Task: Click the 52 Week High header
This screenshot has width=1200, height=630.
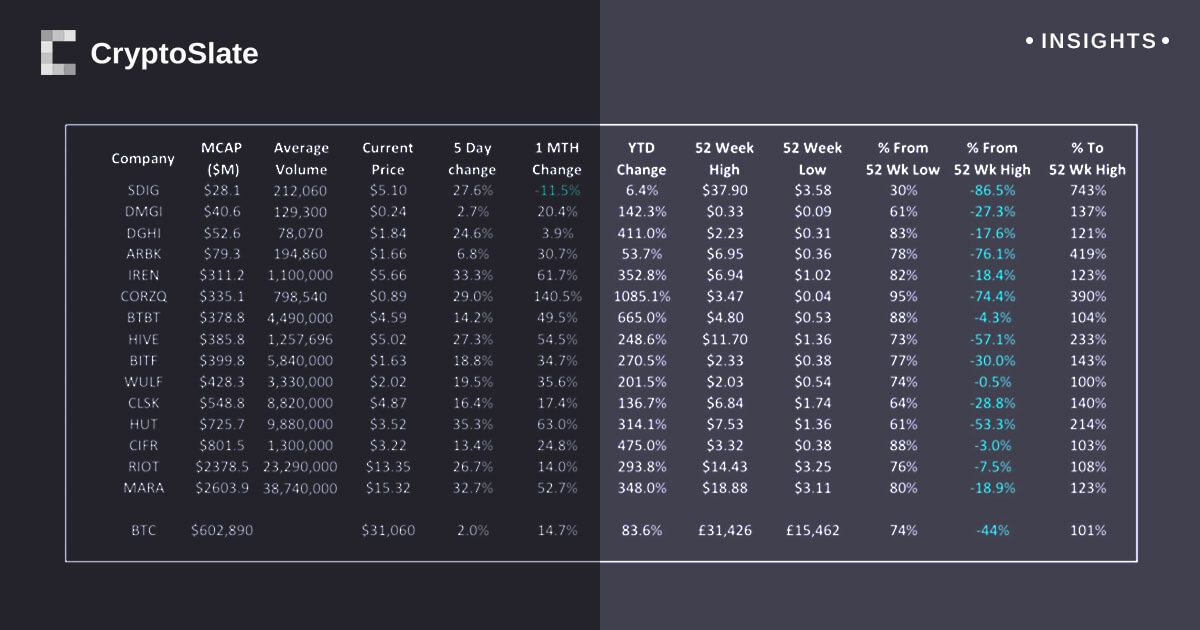Action: pos(725,158)
